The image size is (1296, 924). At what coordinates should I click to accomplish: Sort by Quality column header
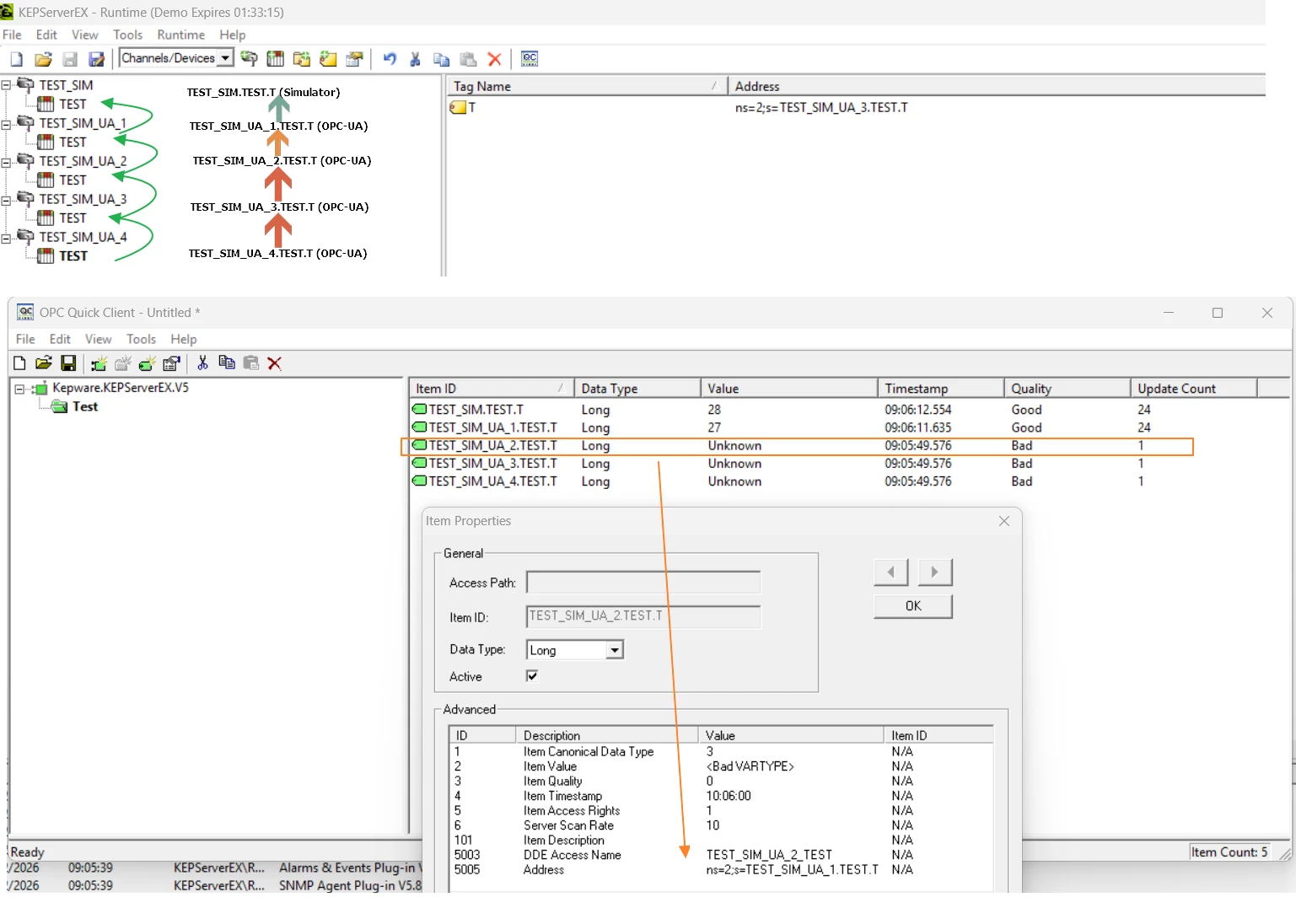[x=1067, y=389]
